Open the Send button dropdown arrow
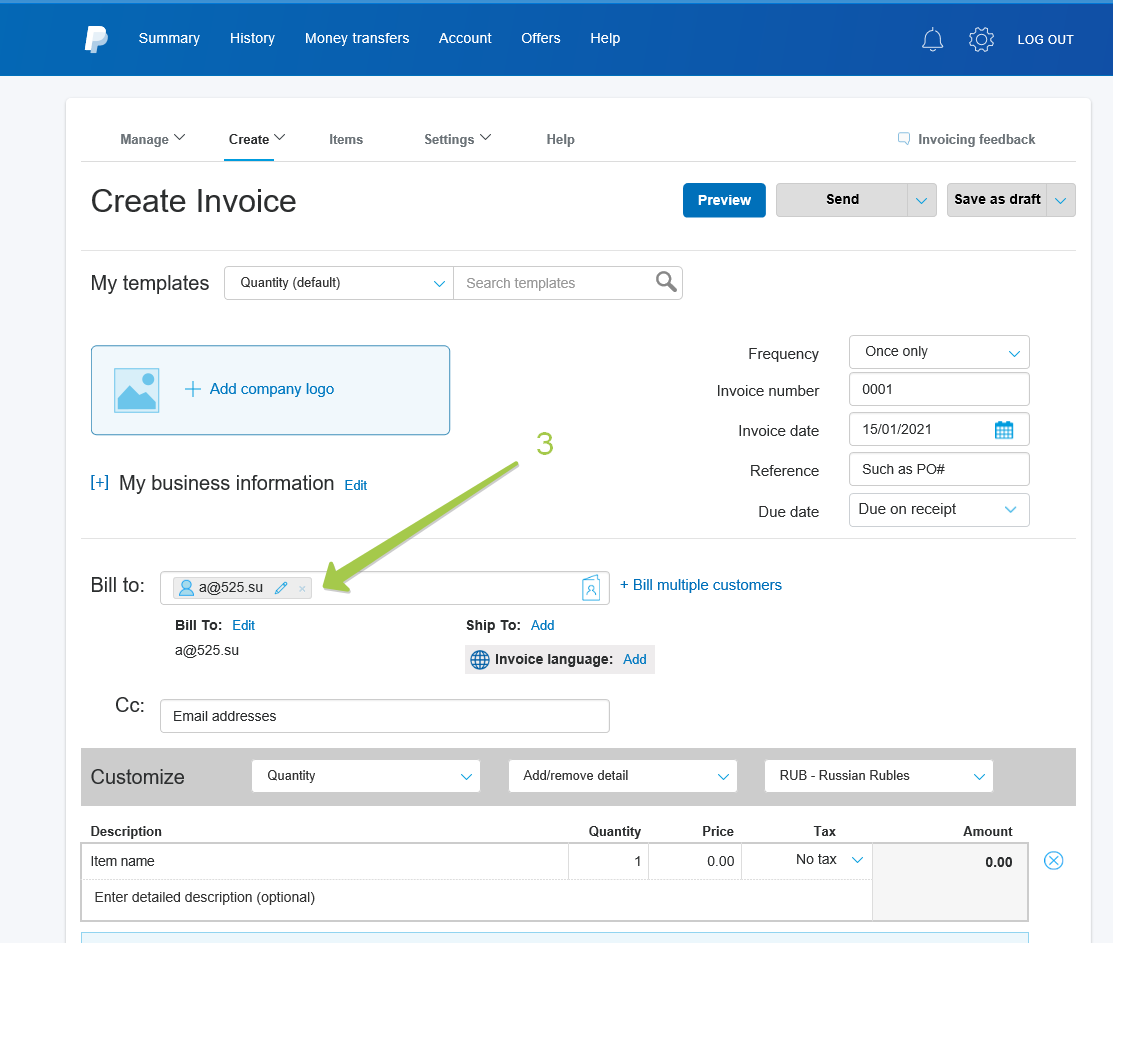The width and height of the screenshot is (1124, 1064). point(921,200)
